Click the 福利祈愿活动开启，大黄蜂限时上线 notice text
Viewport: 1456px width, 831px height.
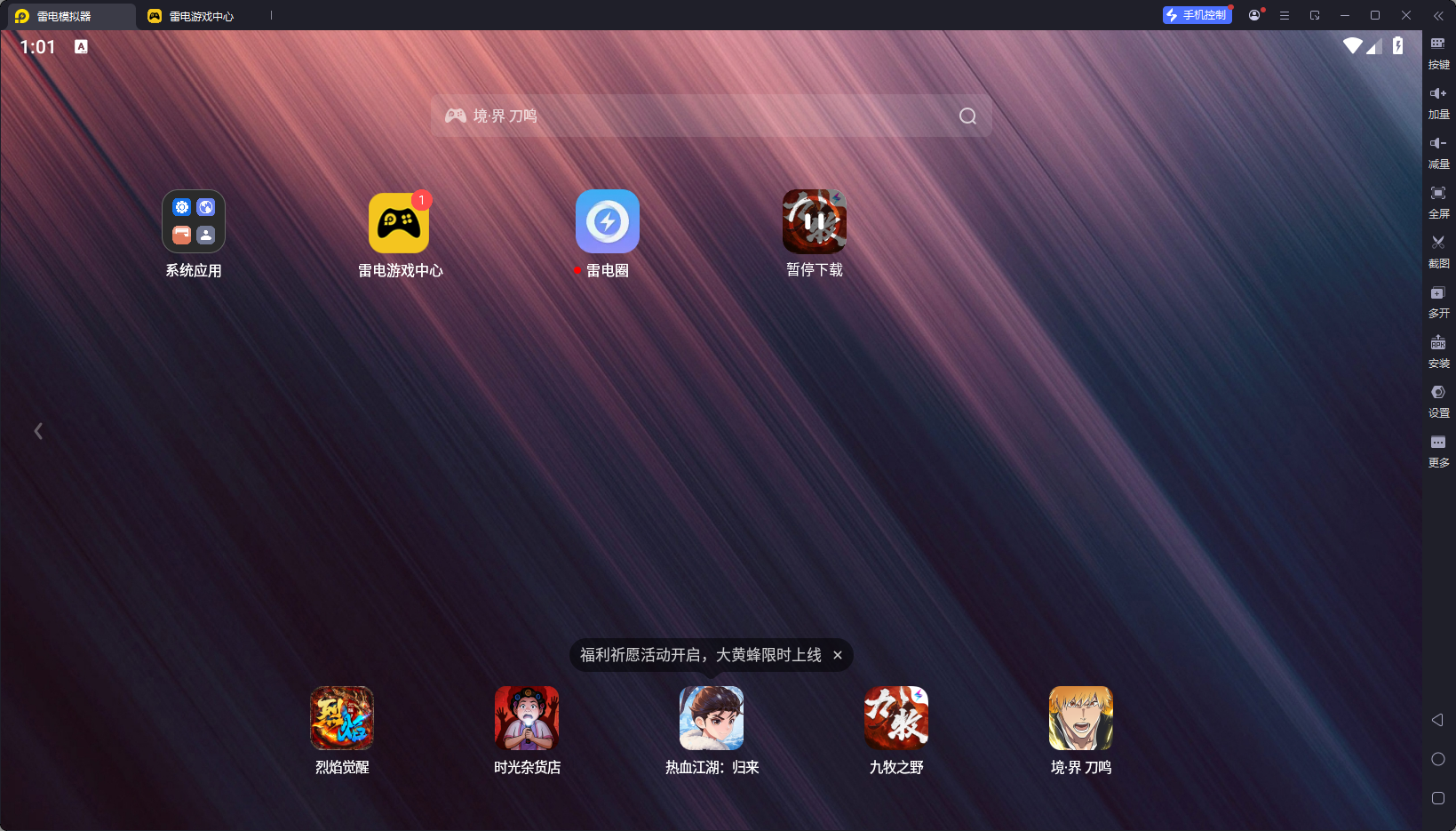pos(701,655)
